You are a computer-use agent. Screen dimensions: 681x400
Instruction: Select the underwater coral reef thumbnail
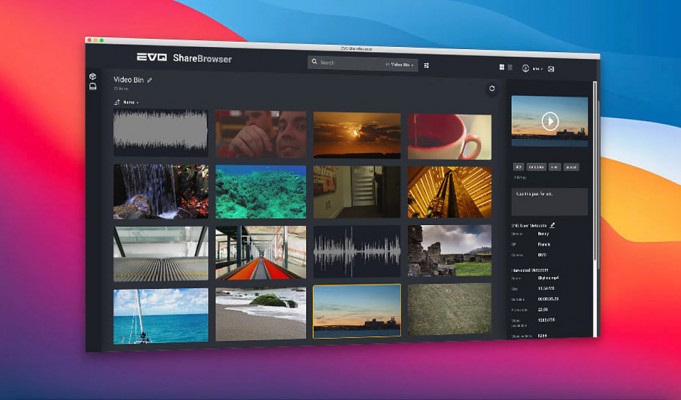point(261,192)
